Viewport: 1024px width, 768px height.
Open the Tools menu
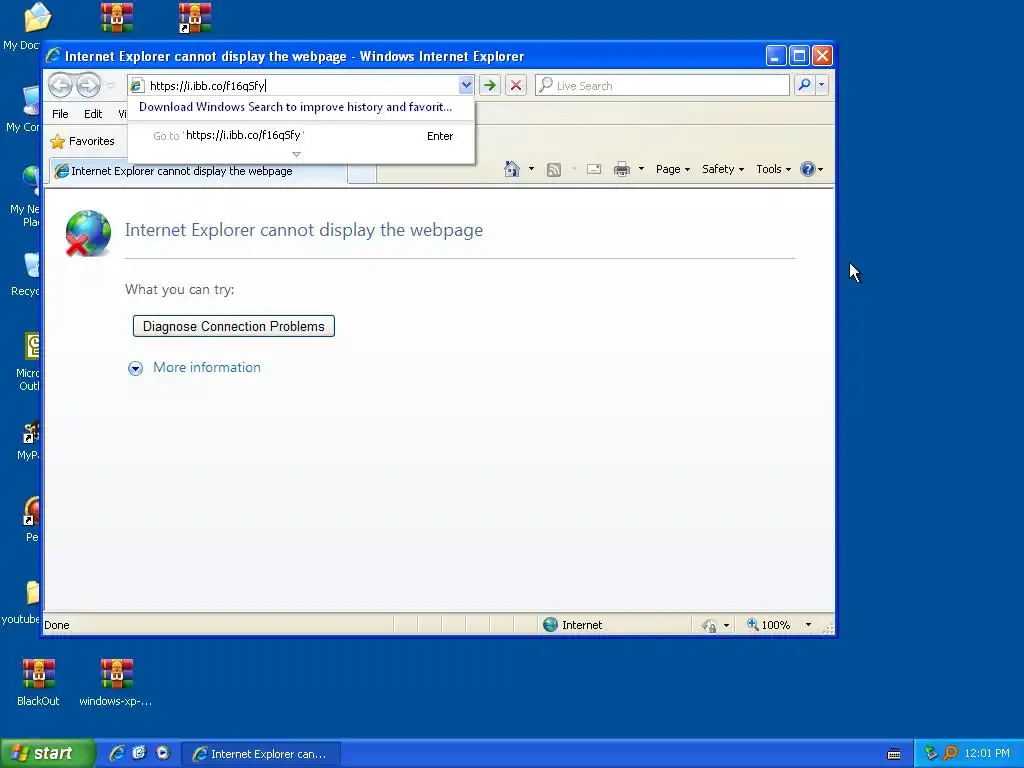tap(773, 169)
